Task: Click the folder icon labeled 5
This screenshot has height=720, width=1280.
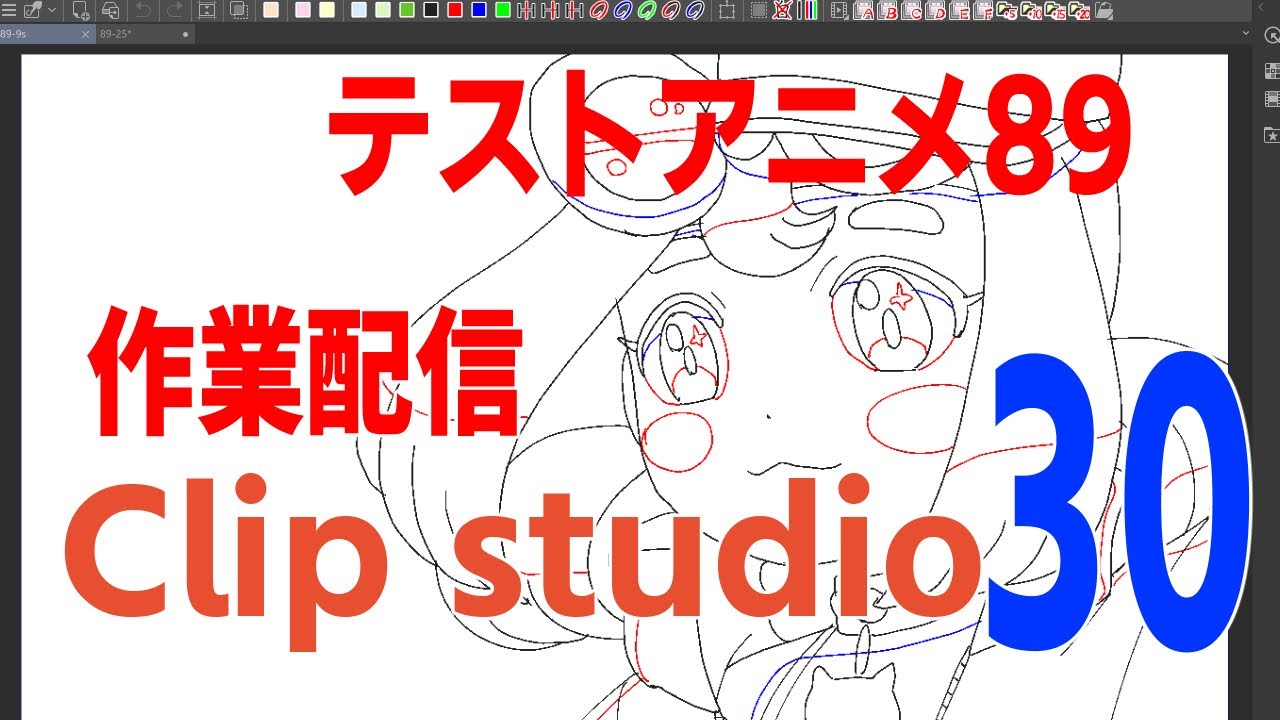Action: 1007,10
